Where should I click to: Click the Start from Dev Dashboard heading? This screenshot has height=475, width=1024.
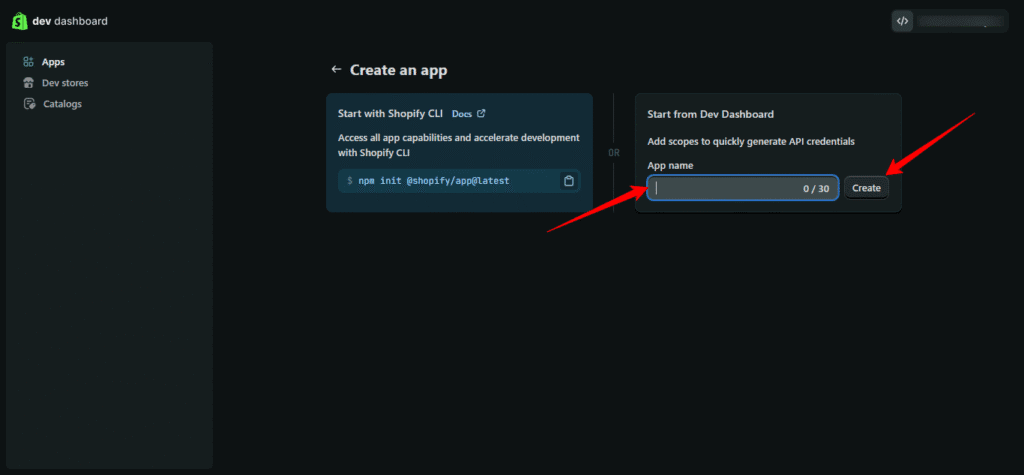coord(711,114)
